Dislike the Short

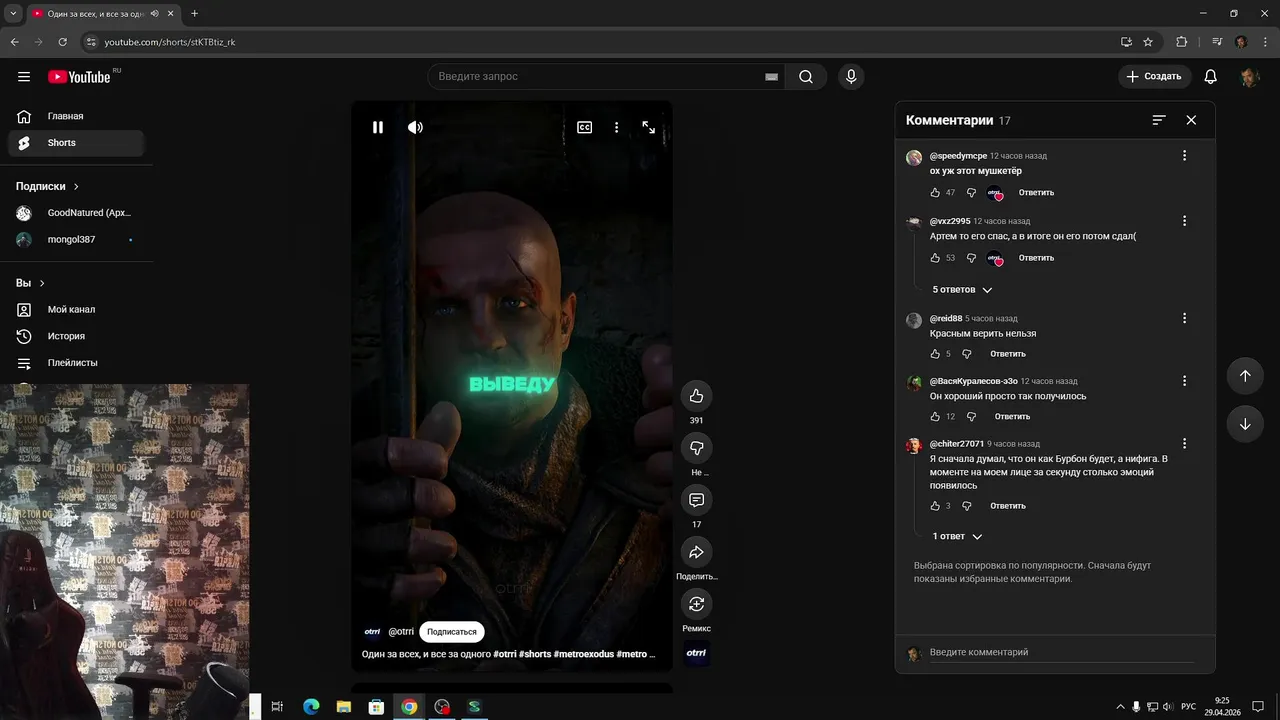pyautogui.click(x=697, y=448)
